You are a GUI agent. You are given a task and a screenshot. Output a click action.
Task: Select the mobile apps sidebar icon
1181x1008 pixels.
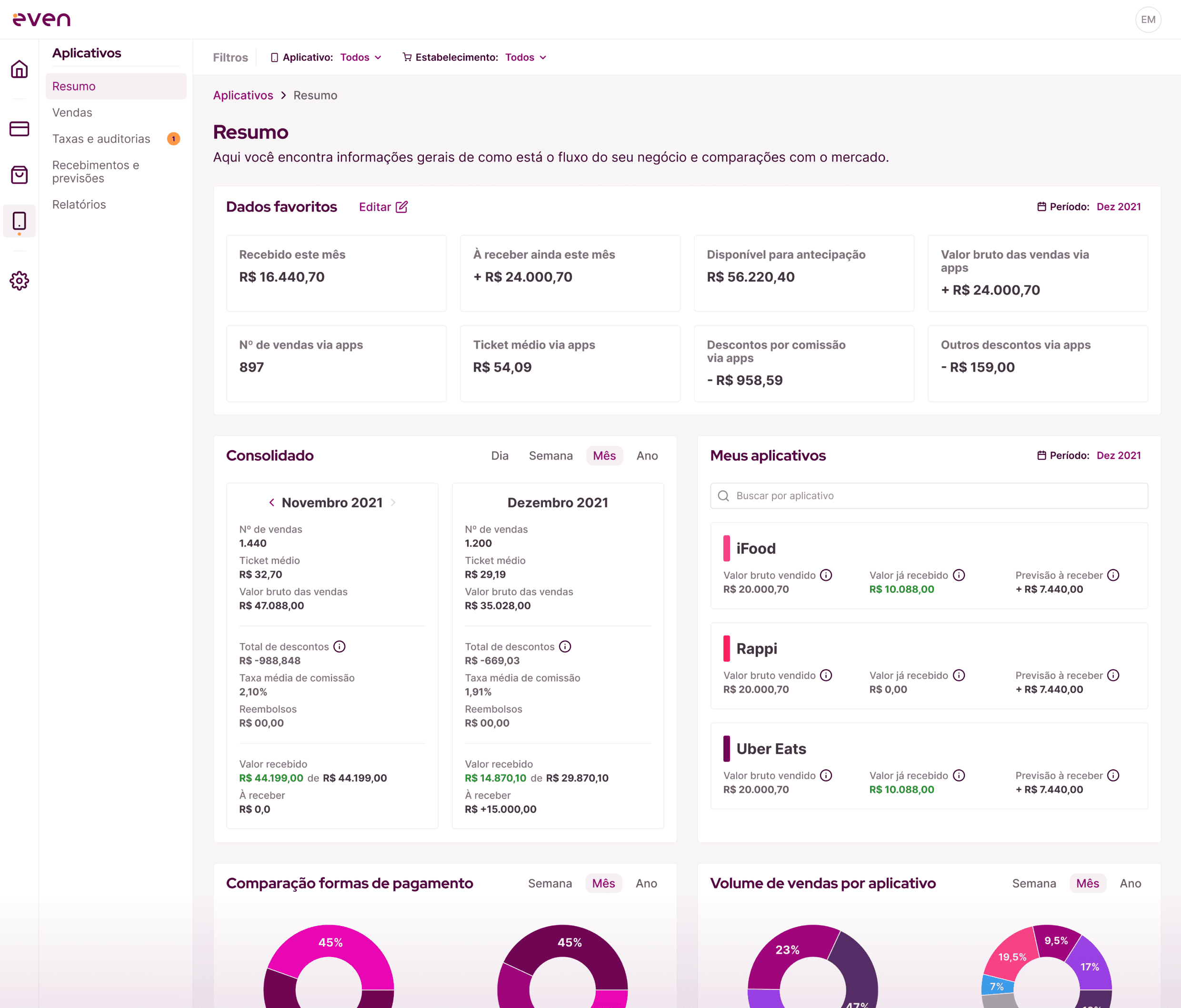(20, 221)
